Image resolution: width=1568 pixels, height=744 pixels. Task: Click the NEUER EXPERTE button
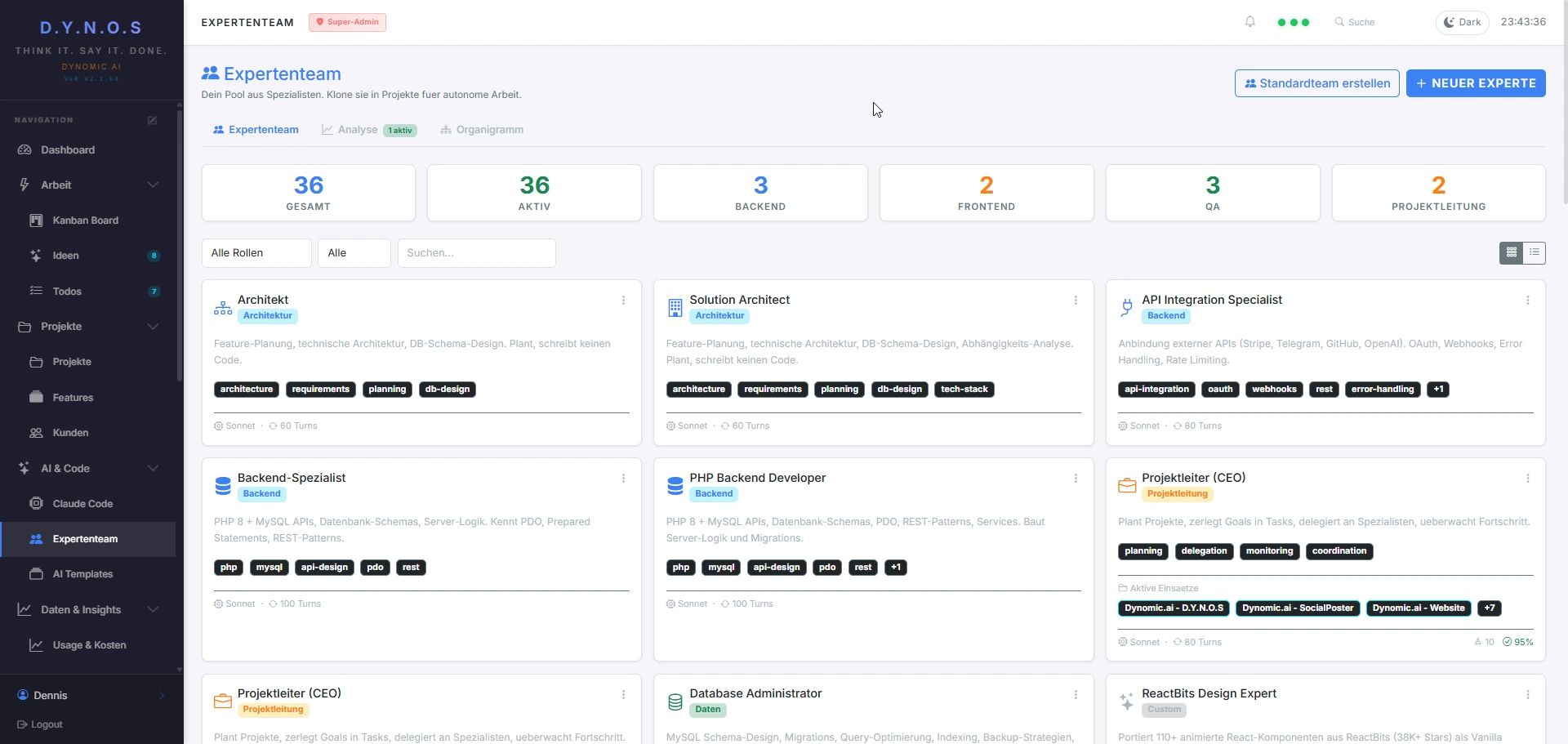click(1476, 83)
